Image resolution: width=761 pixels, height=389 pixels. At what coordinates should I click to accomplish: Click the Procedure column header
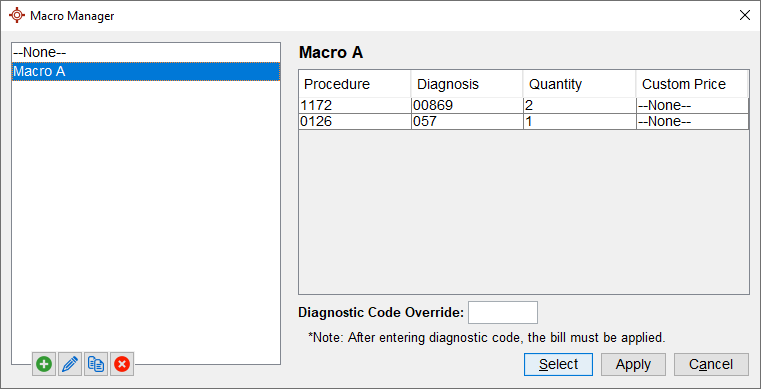coord(355,84)
